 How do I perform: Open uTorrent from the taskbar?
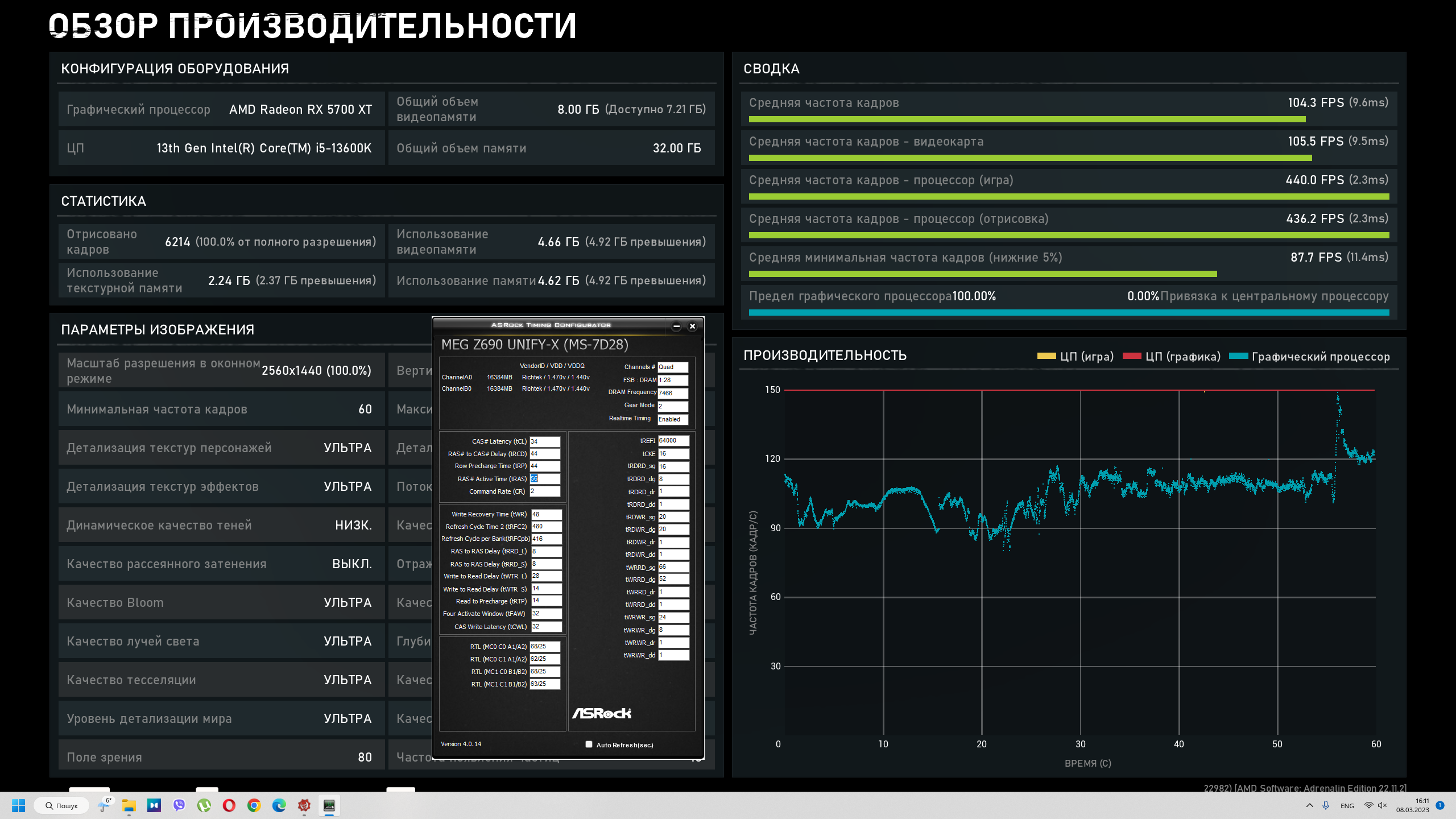click(204, 805)
